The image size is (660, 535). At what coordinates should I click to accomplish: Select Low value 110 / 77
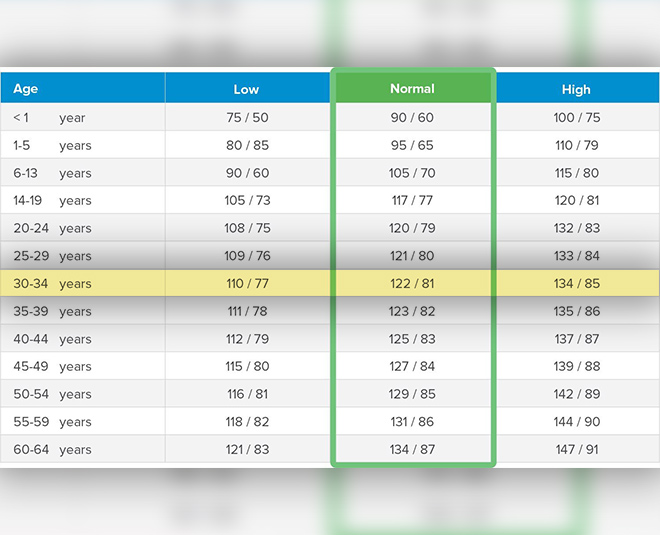pos(248,284)
